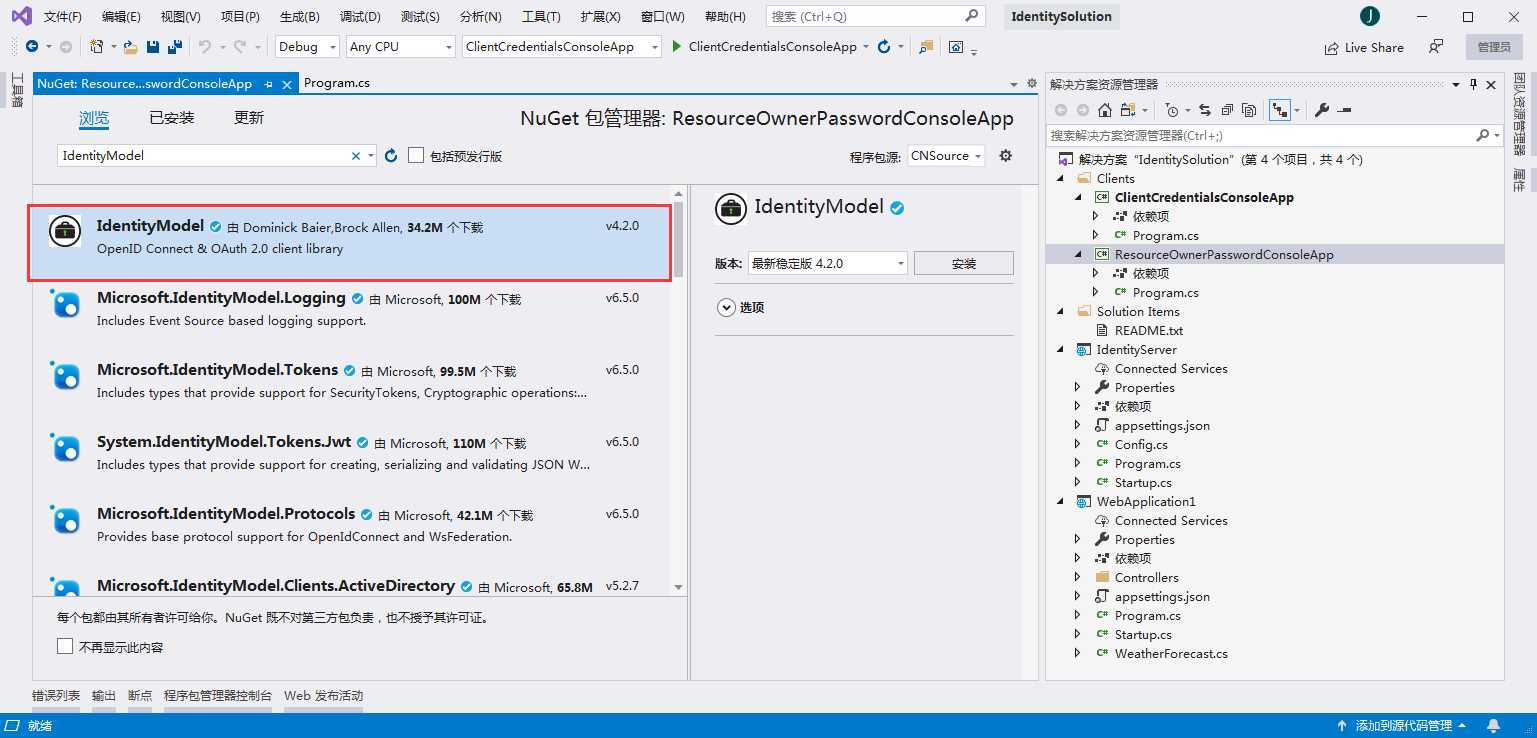Click the Redo arrow in main toolbar
1537x738 pixels.
[240, 47]
